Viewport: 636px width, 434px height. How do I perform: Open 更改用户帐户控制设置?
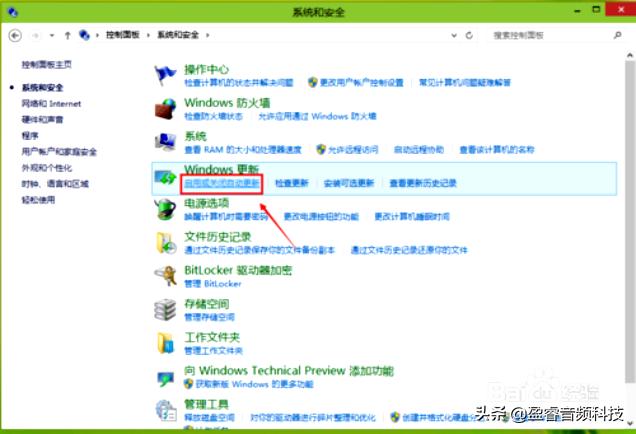click(x=361, y=83)
